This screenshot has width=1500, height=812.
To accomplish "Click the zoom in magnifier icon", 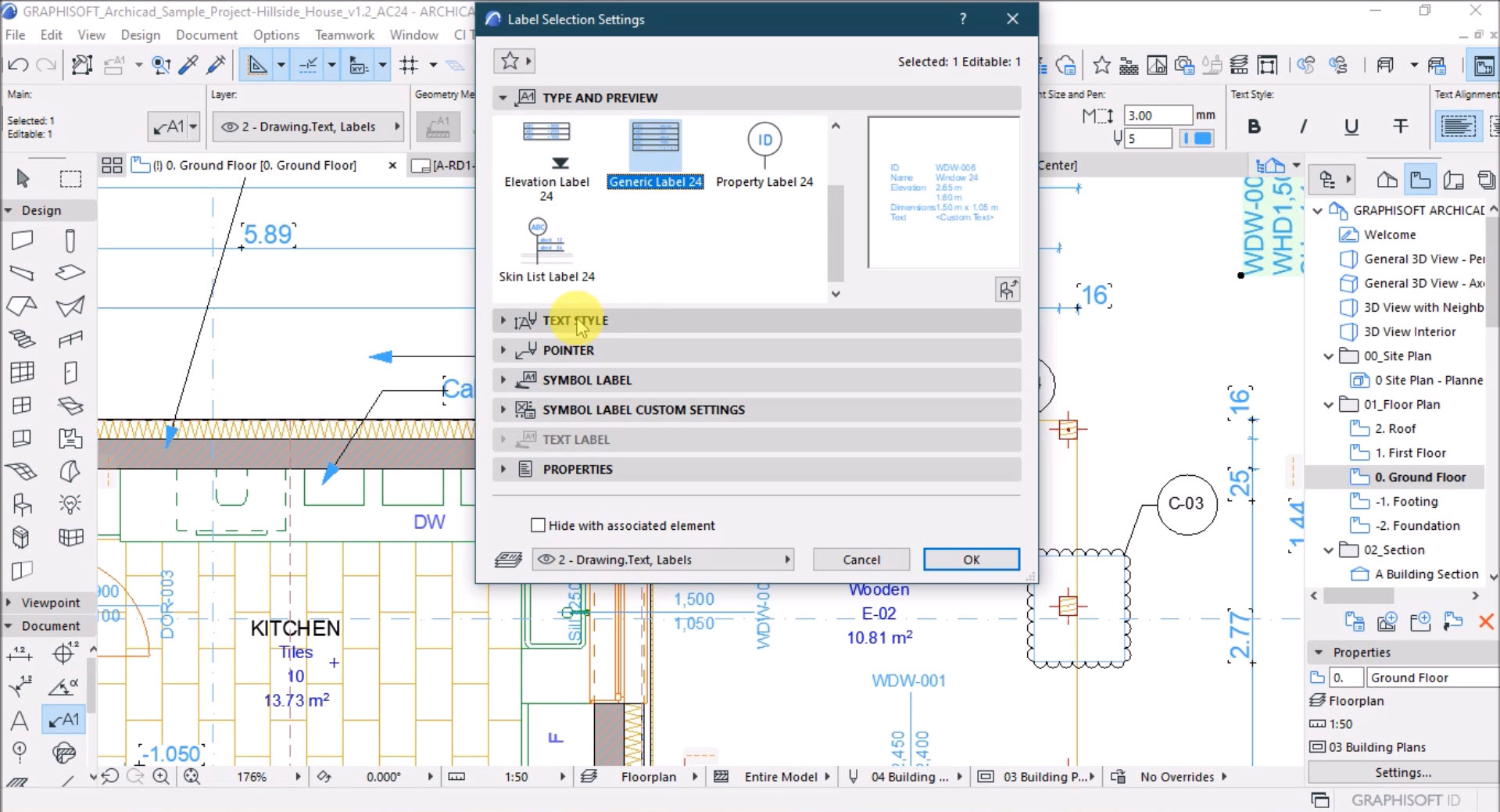I will click(161, 776).
